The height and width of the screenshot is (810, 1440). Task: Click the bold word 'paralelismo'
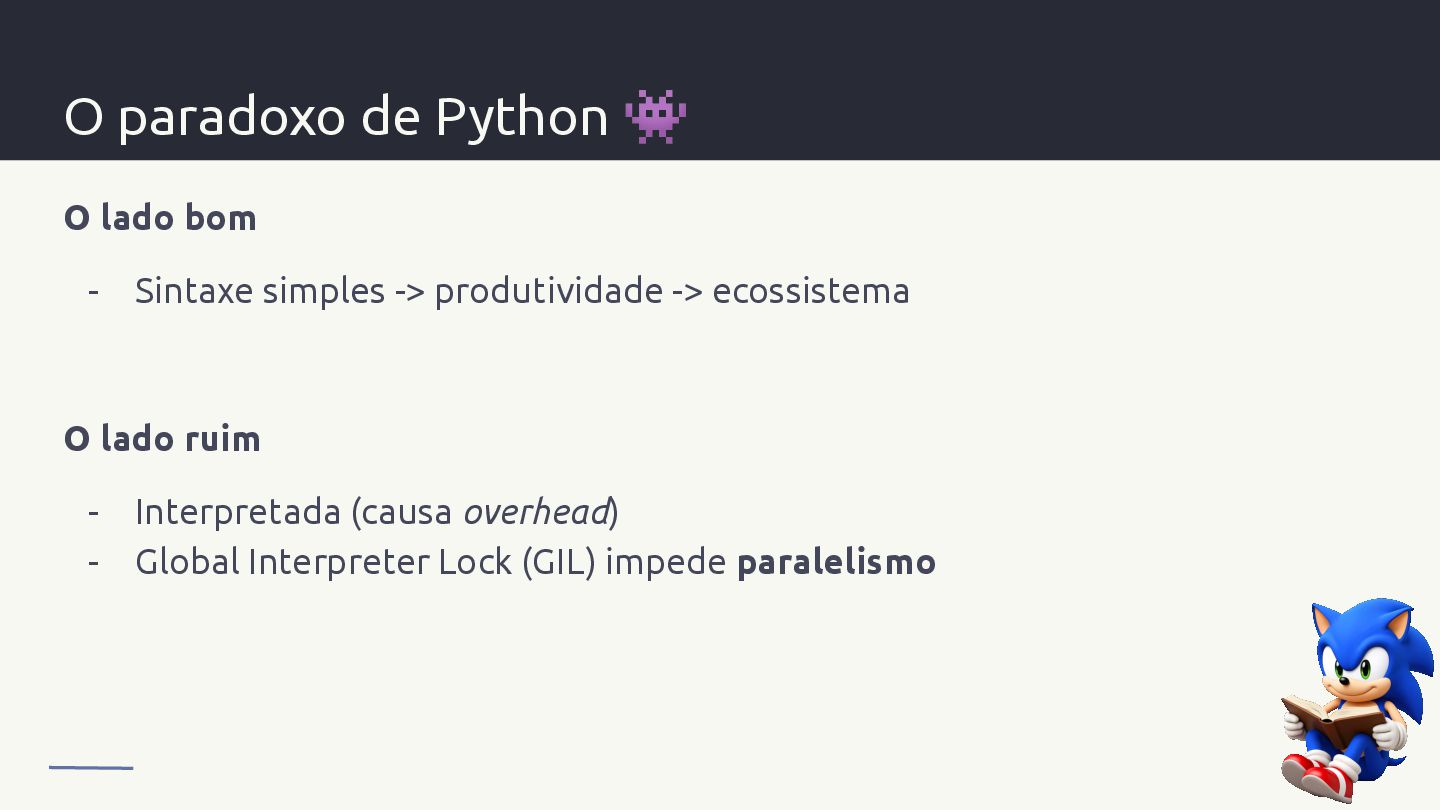(836, 562)
